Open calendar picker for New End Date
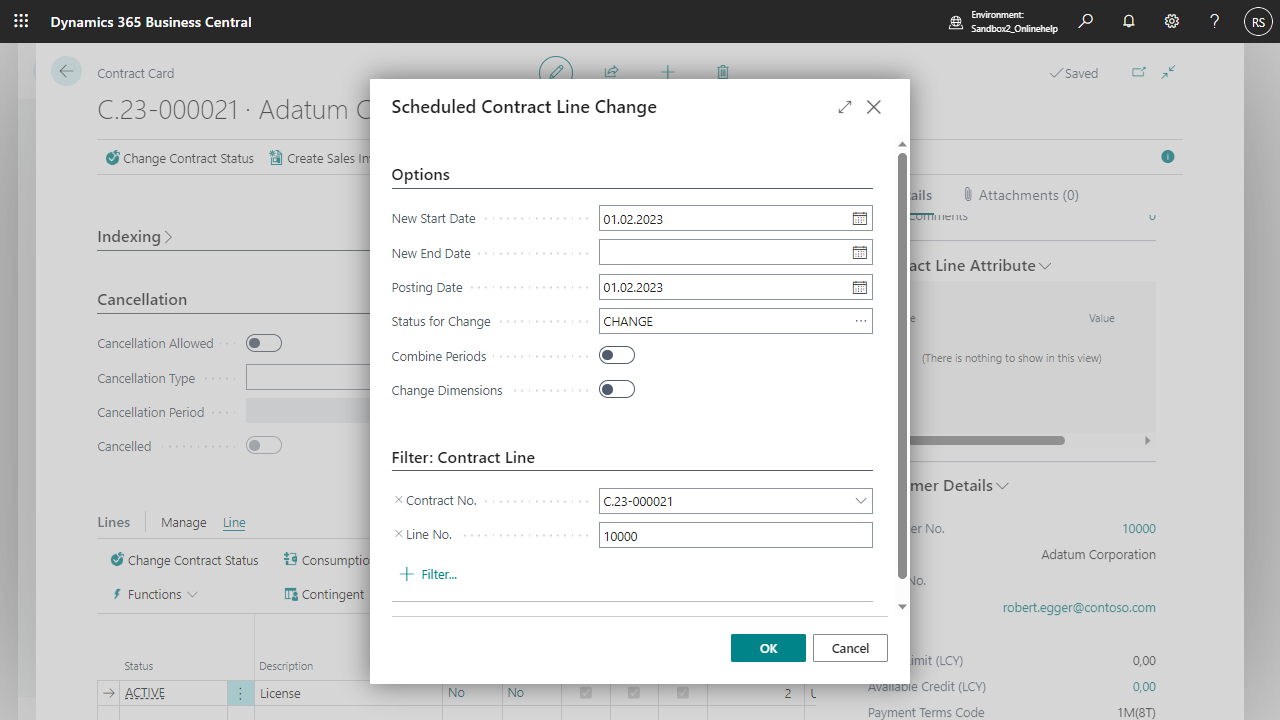This screenshot has width=1280, height=720. tap(859, 253)
